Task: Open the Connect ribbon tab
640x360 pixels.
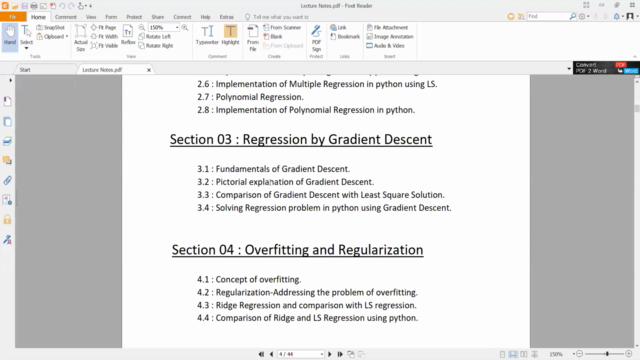Action: pyautogui.click(x=182, y=17)
